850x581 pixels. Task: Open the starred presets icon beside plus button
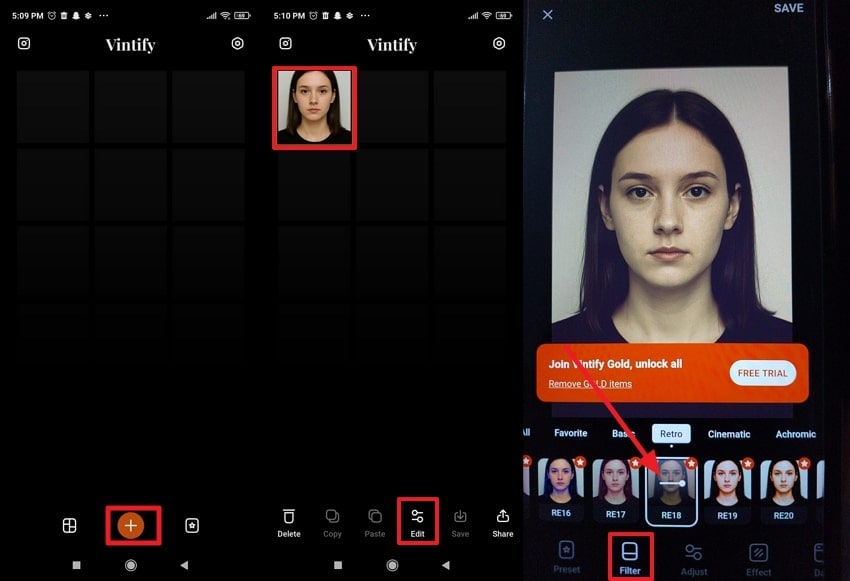(x=192, y=525)
